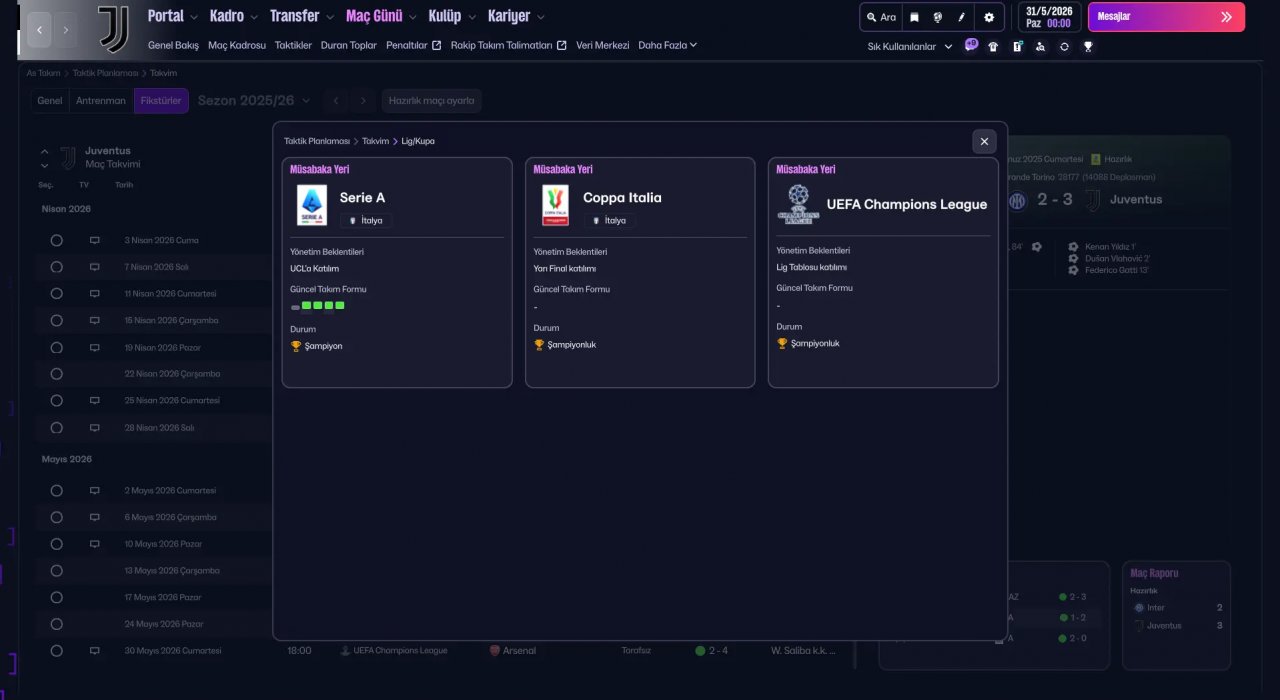Open the chat bubble notifications icon

[x=971, y=45]
